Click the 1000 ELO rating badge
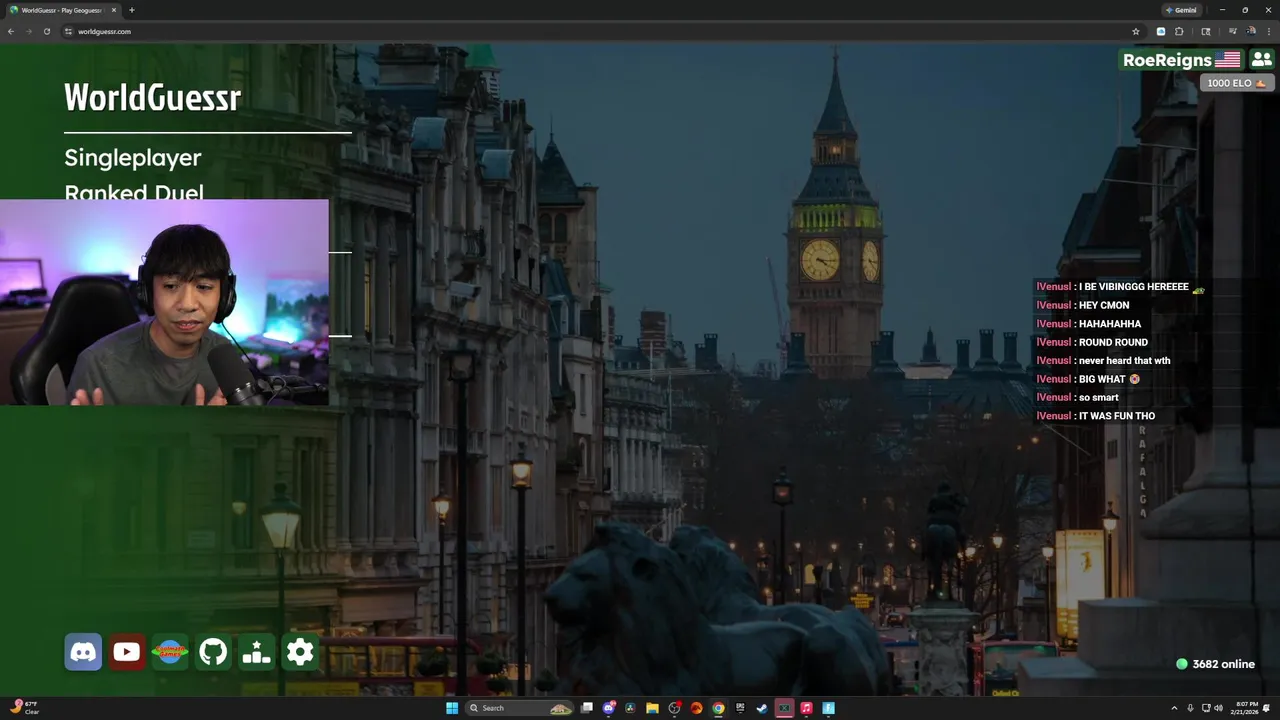 [x=1236, y=83]
